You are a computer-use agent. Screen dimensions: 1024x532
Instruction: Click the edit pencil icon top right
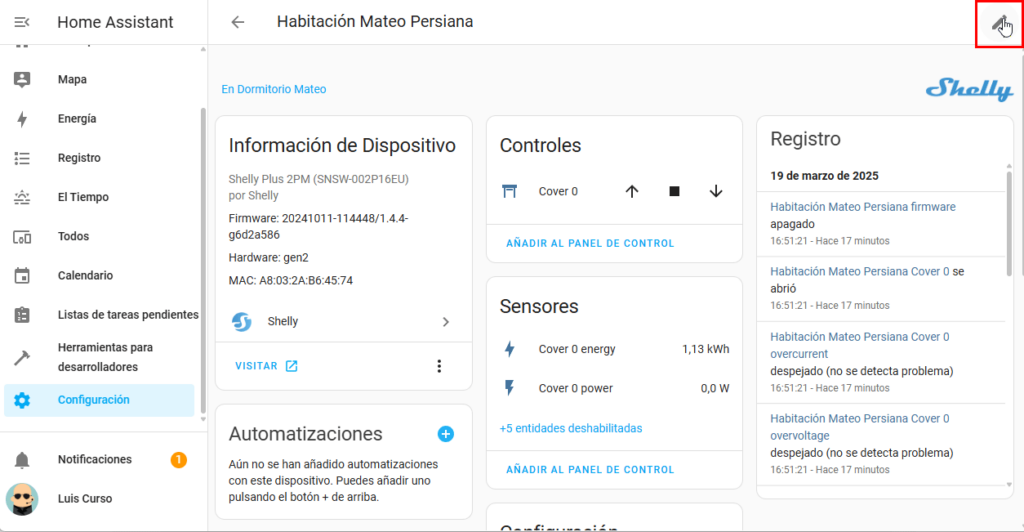pos(998,23)
